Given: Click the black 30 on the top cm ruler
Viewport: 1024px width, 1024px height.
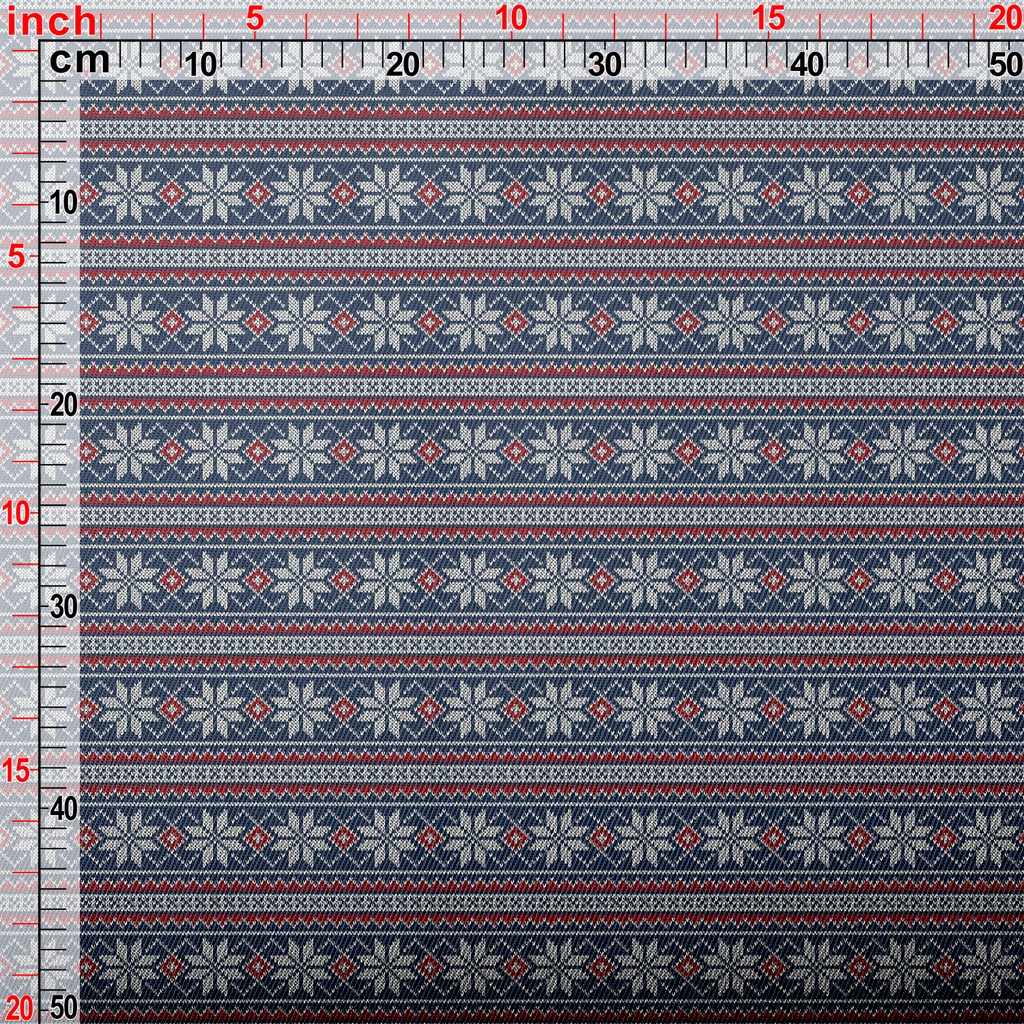Looking at the screenshot, I should point(605,65).
